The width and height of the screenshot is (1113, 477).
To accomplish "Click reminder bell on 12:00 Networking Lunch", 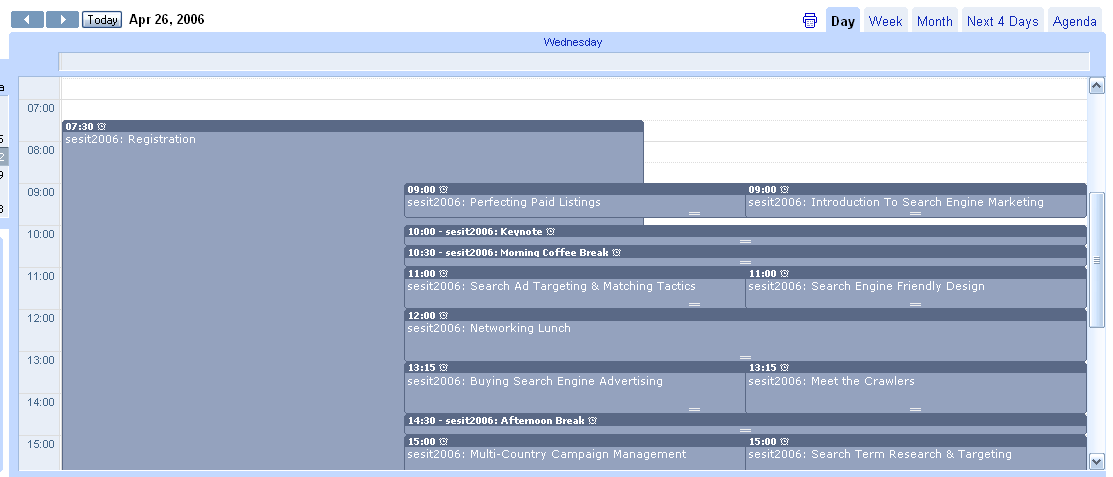I will click(x=444, y=315).
